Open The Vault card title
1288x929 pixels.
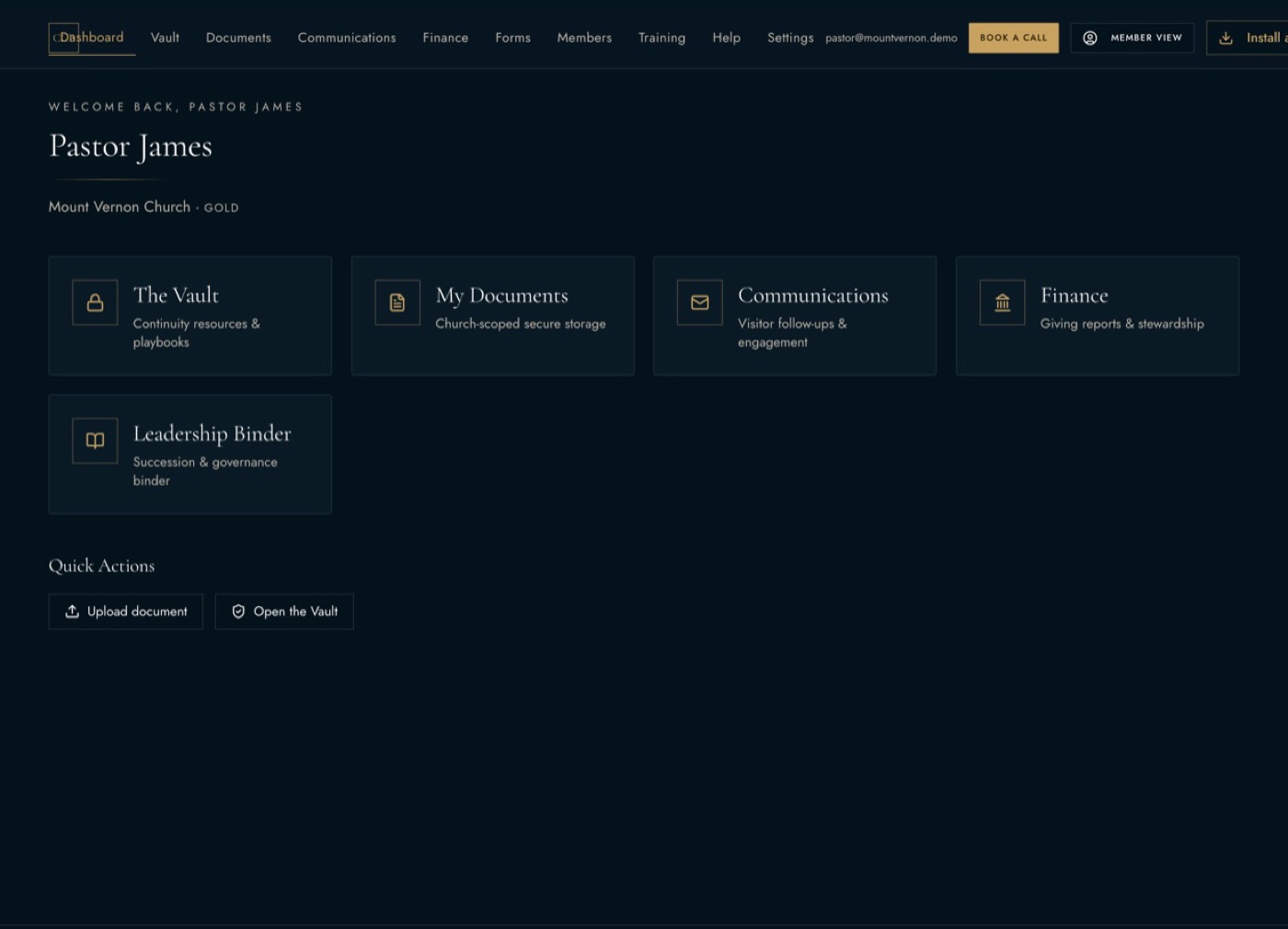[x=176, y=295]
